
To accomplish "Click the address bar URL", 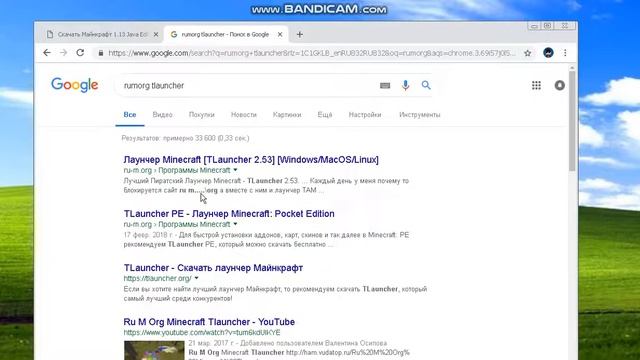I will (311, 53).
